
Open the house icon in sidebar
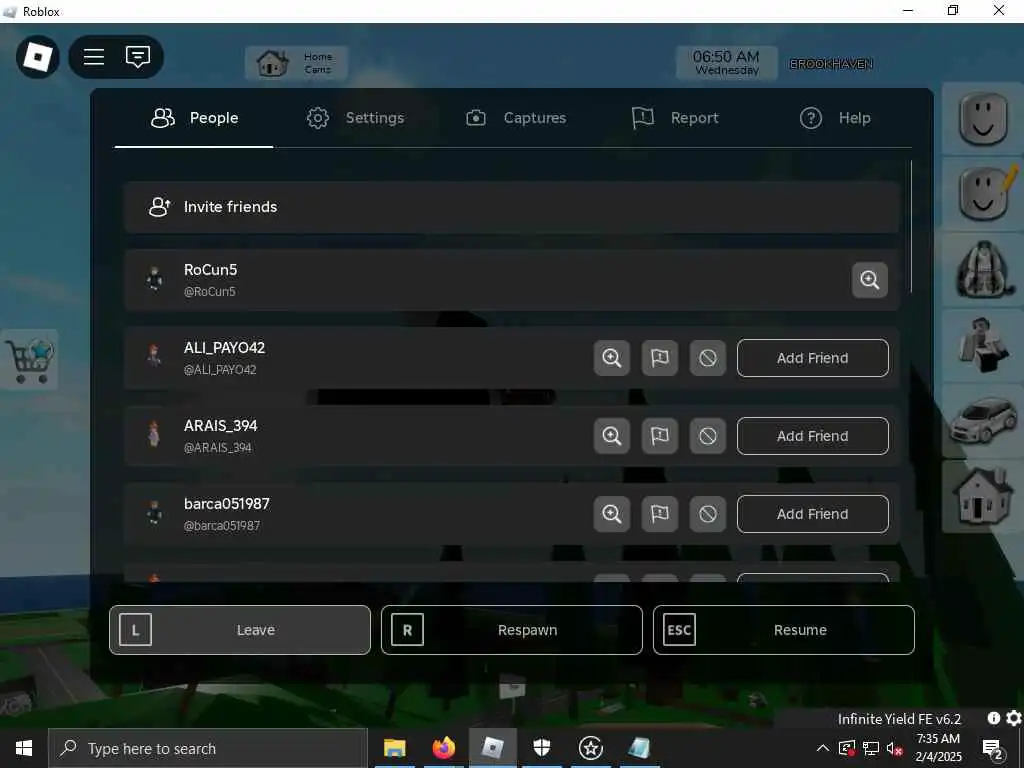point(983,496)
